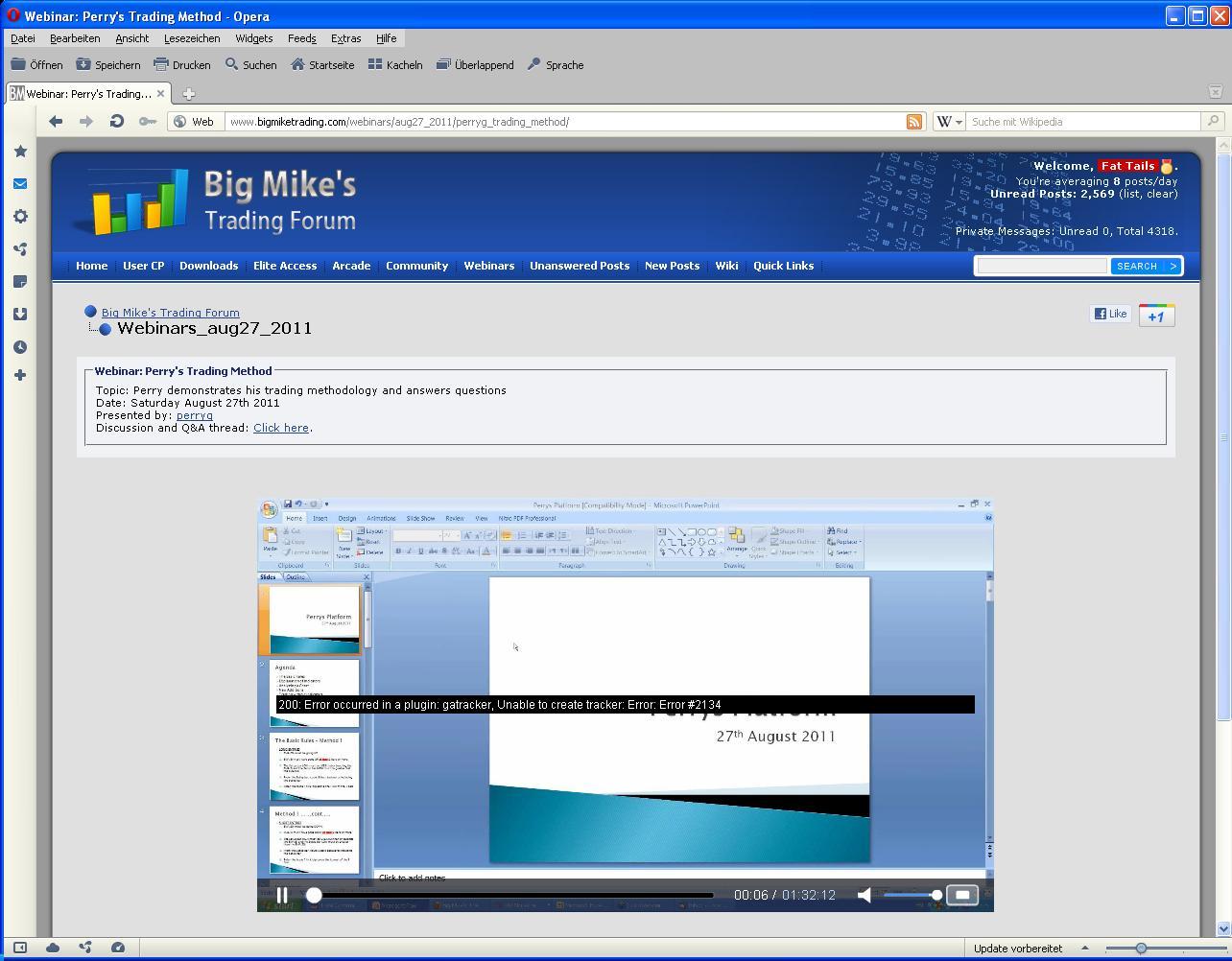
Task: Open the Datei menu
Action: pos(23,38)
